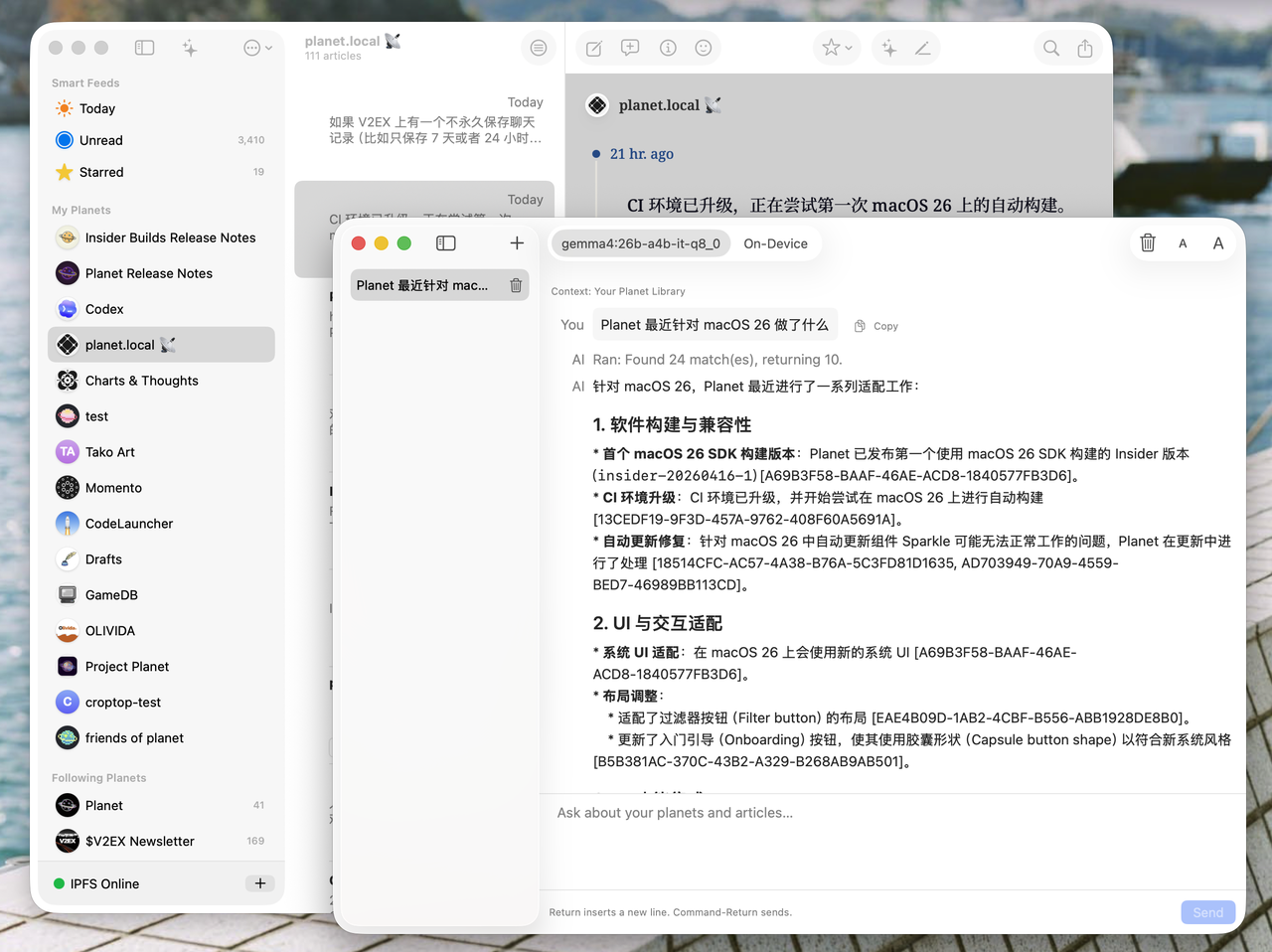The height and width of the screenshot is (952, 1272).
Task: Click the trash icon in chat toolbar
Action: pyautogui.click(x=1147, y=243)
